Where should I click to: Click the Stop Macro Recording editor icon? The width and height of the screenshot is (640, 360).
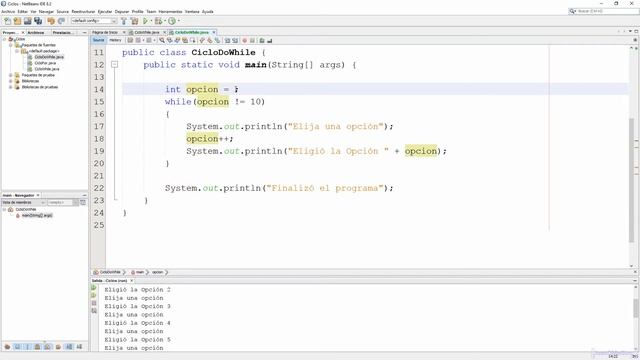pyautogui.click(x=252, y=40)
